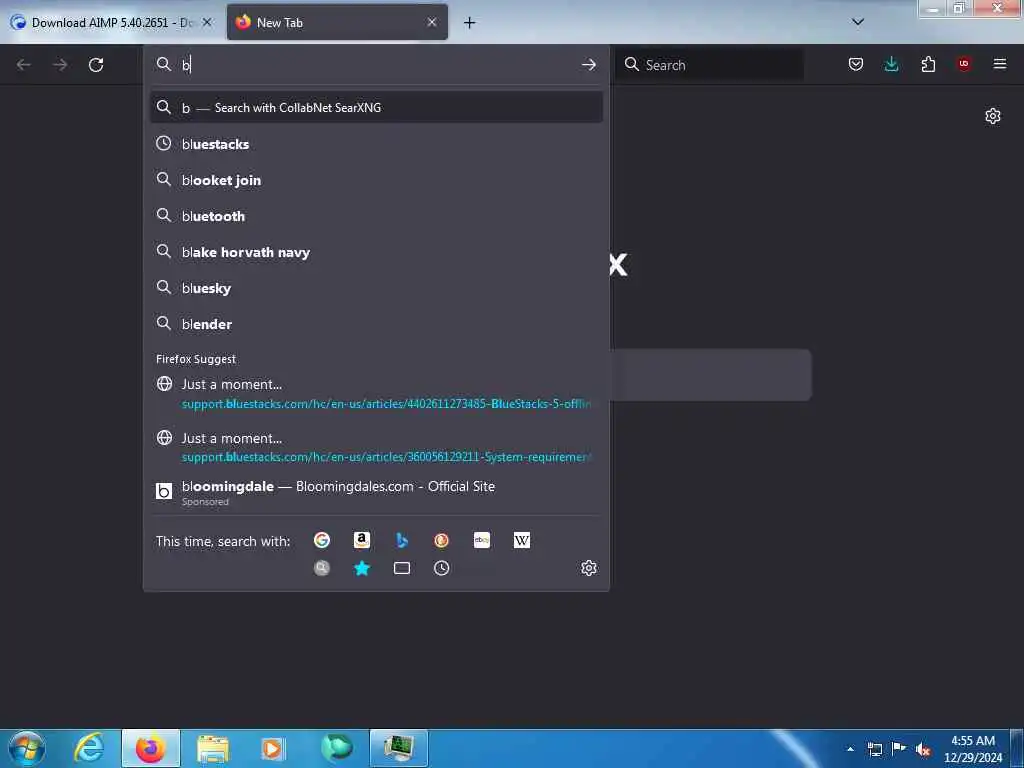The width and height of the screenshot is (1024, 768).
Task: Switch to Download AIMP 5.40.2651 tab
Action: pyautogui.click(x=112, y=22)
